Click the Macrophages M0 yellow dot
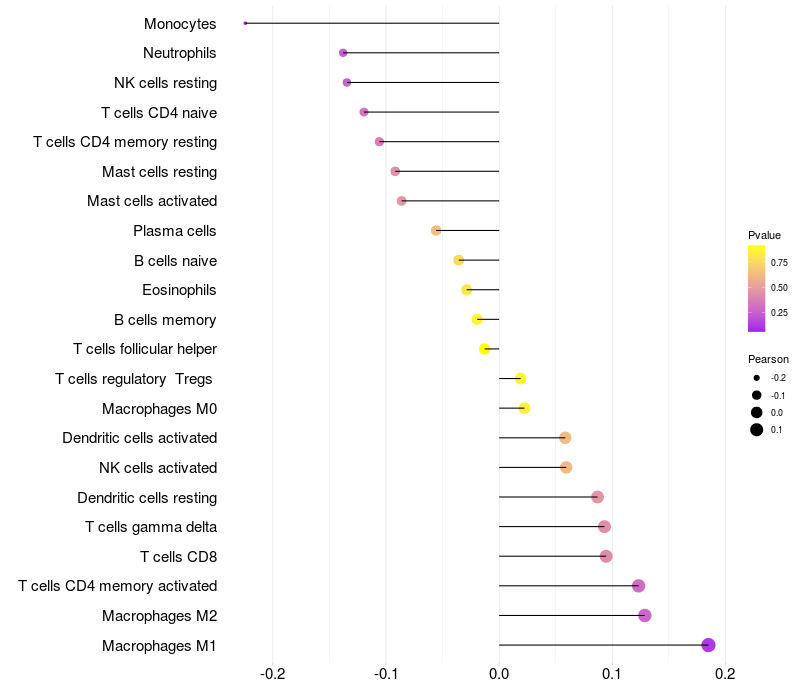800x700 pixels. 524,408
